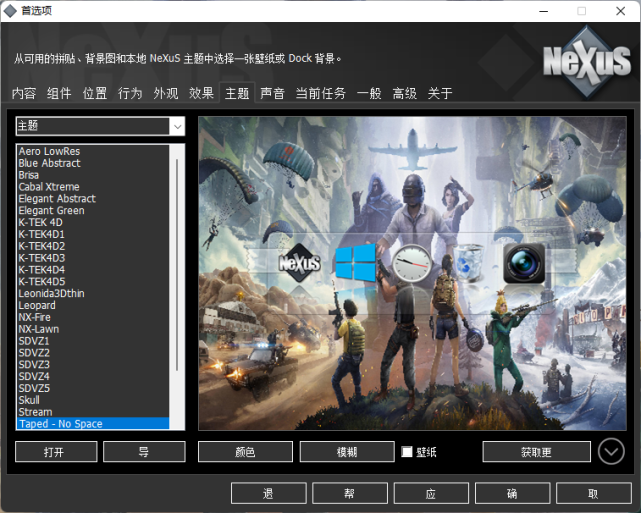This screenshot has height=513, width=641.
Task: Select Skull theme
Action: pyautogui.click(x=92, y=400)
